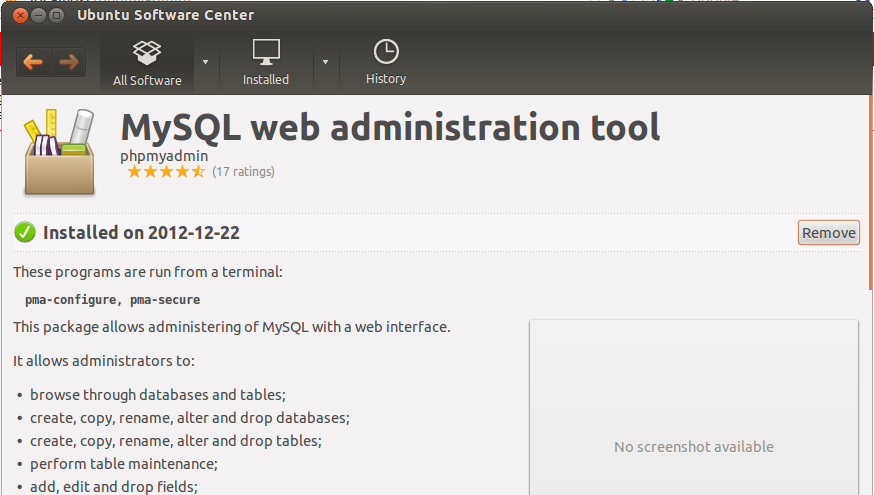Click 'add, edit and drop fields;' item
874x495 pixels.
coord(114,487)
